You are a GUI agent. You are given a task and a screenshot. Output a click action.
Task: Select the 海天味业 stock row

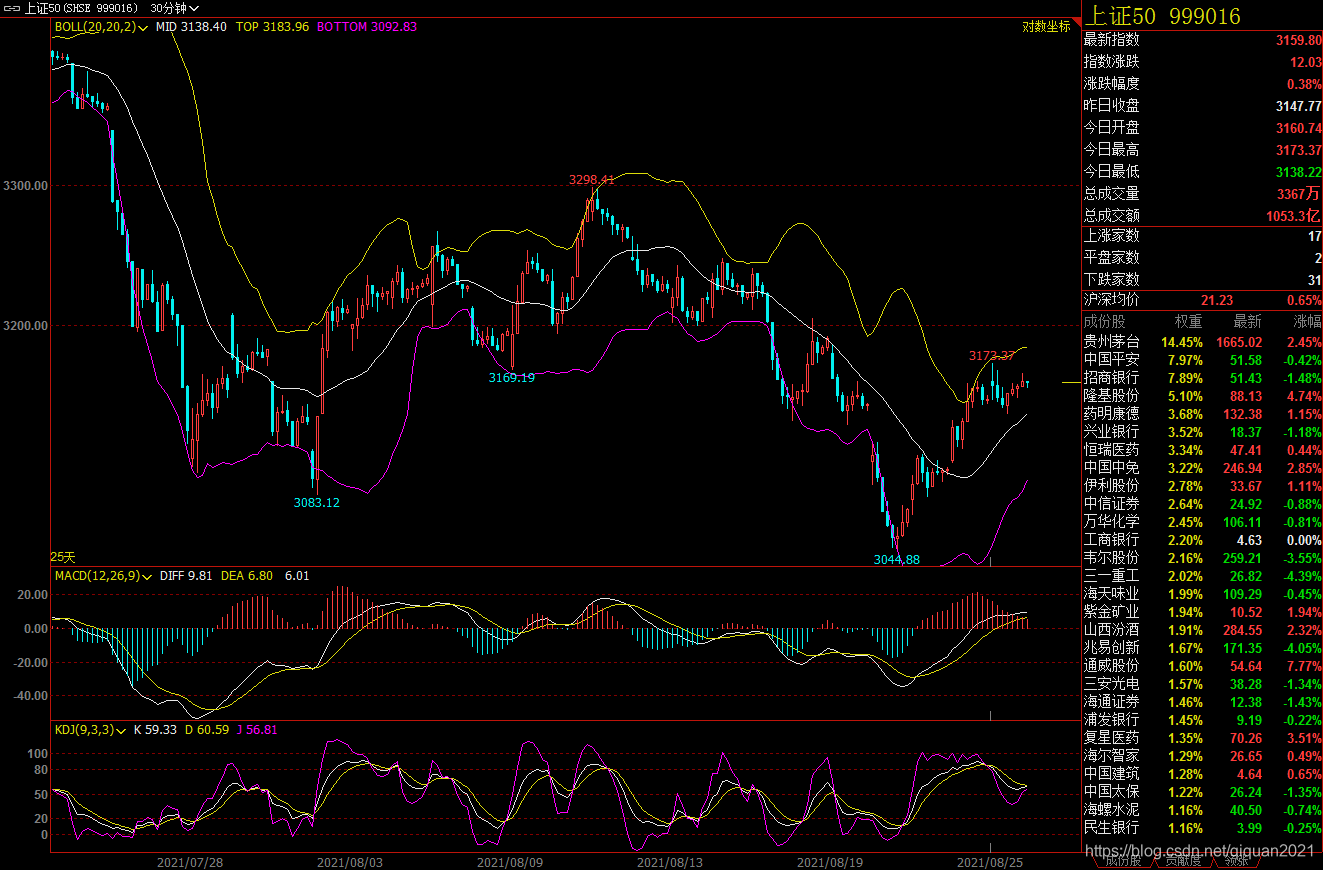coord(1203,593)
